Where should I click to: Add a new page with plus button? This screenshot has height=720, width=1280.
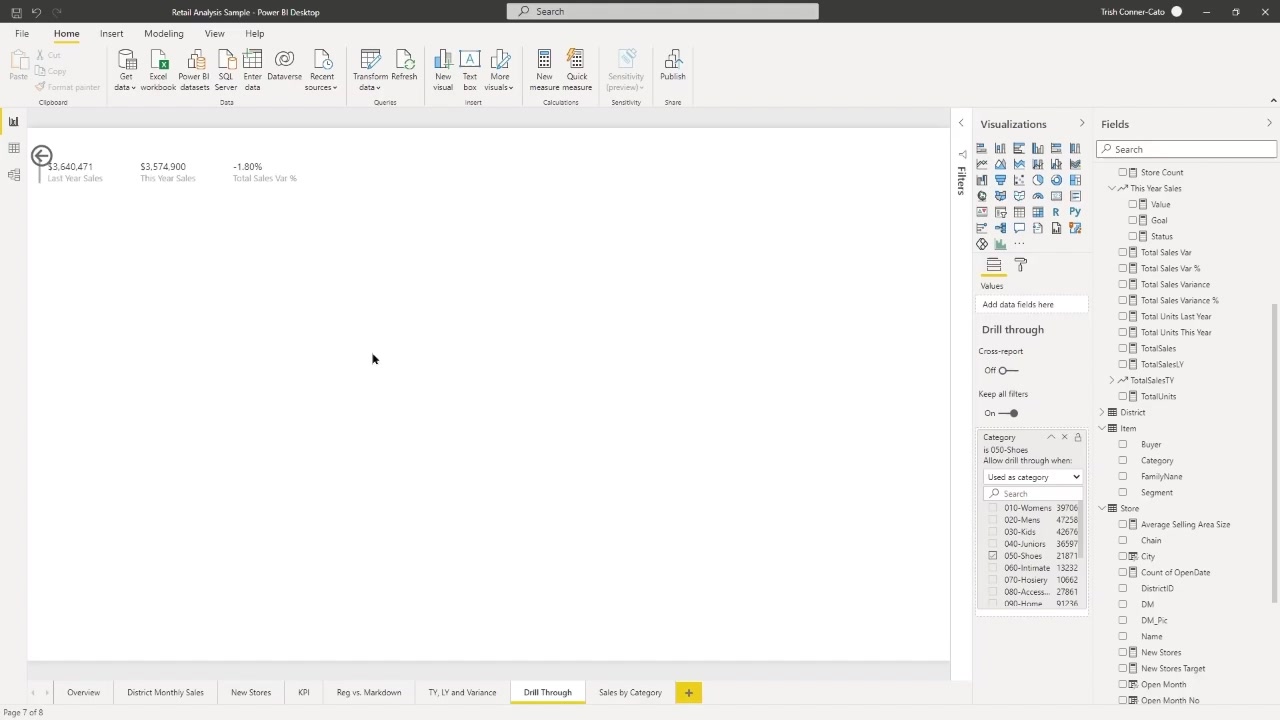688,692
